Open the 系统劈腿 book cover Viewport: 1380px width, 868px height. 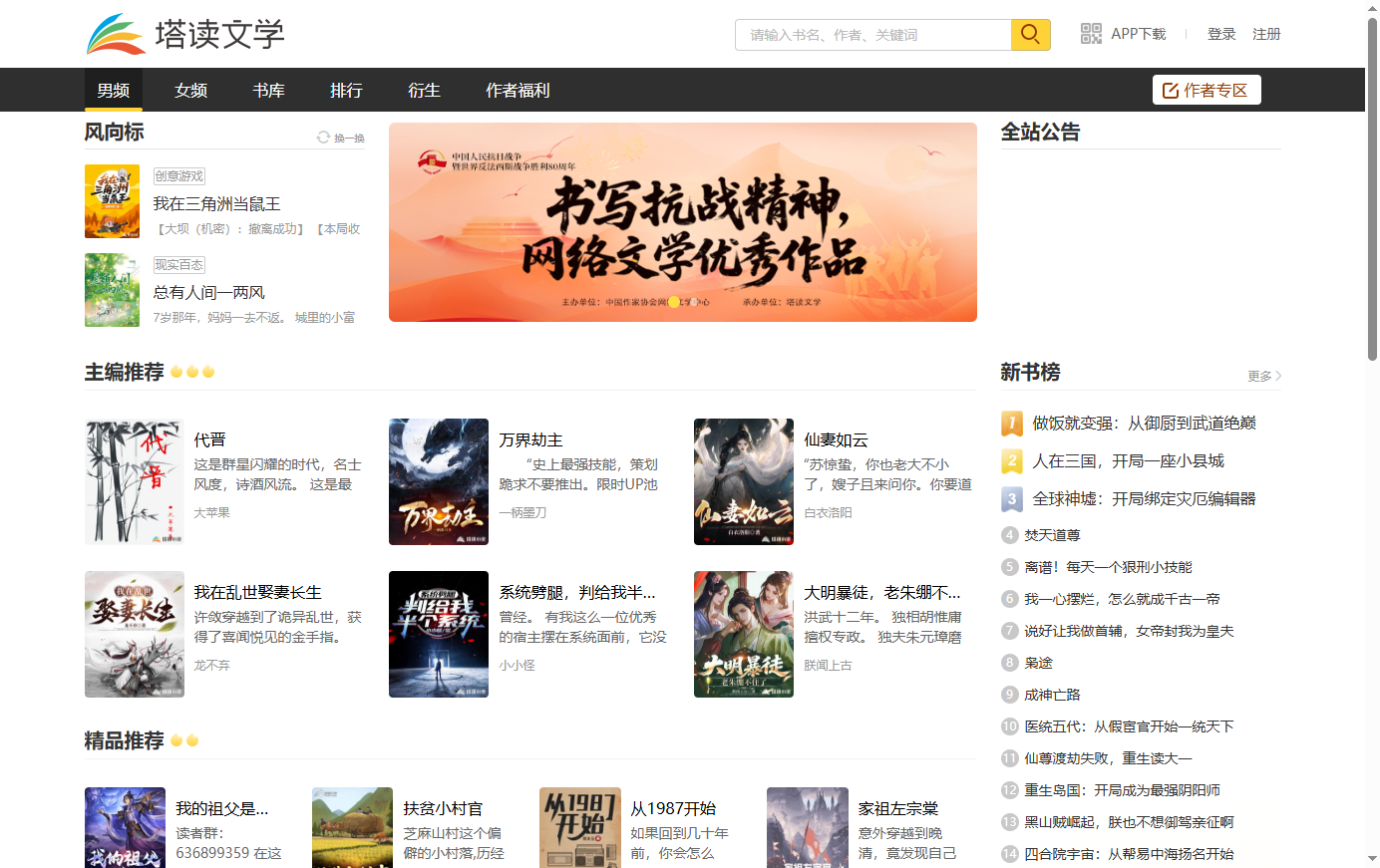[x=439, y=634]
